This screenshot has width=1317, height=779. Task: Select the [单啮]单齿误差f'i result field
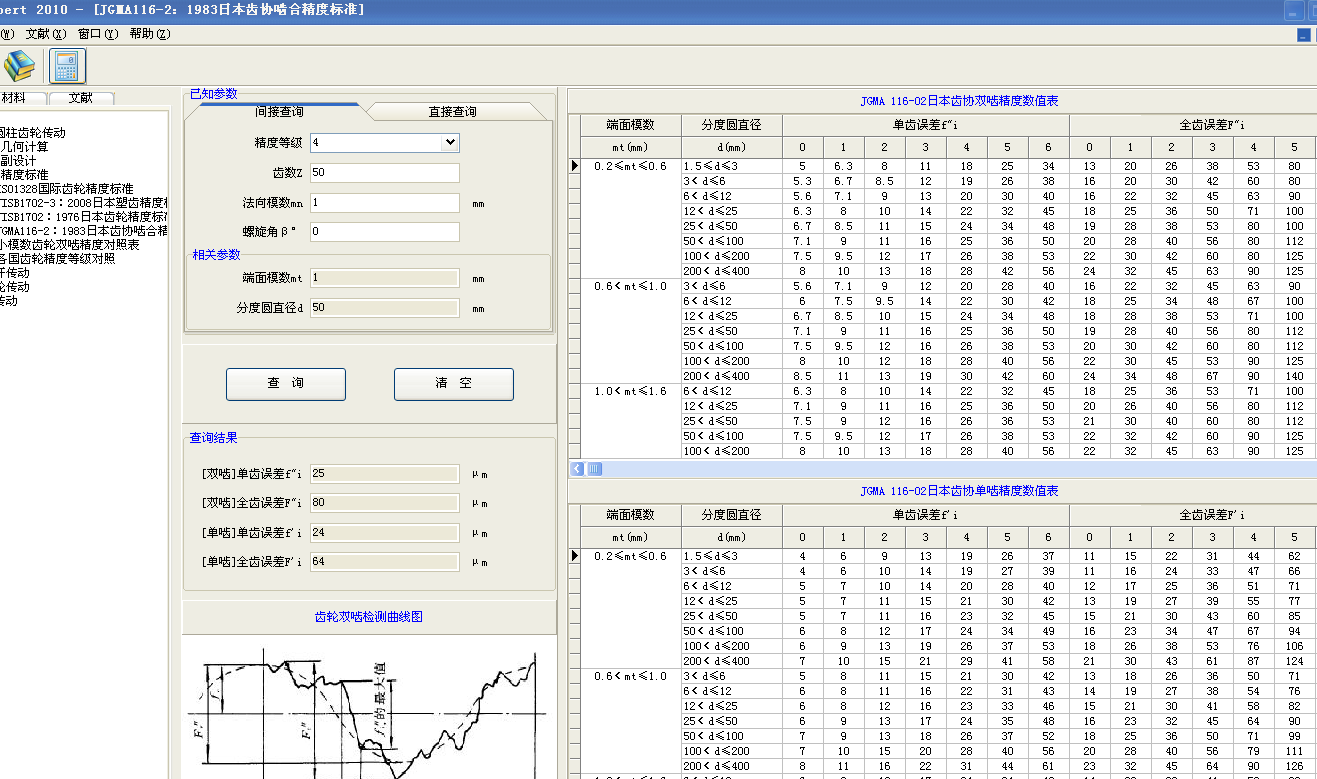click(384, 533)
